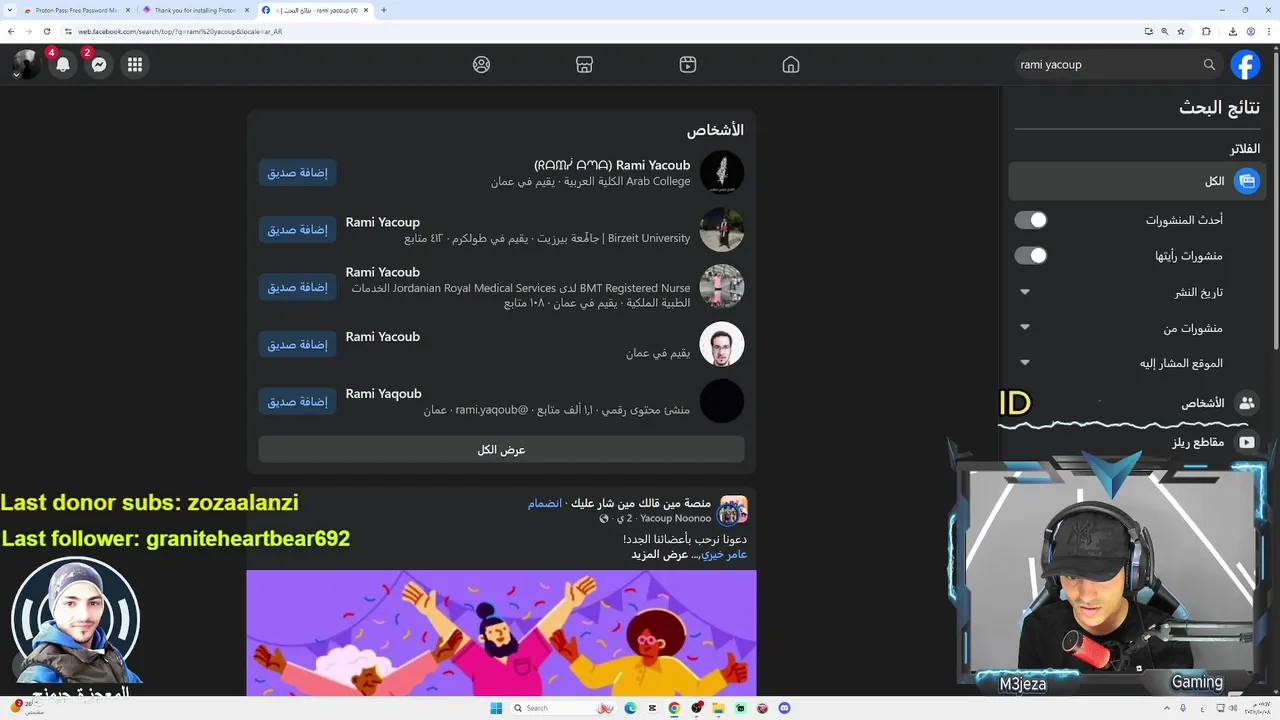Click the search magnifier in the Facebook search box
1280x720 pixels.
click(x=1209, y=65)
